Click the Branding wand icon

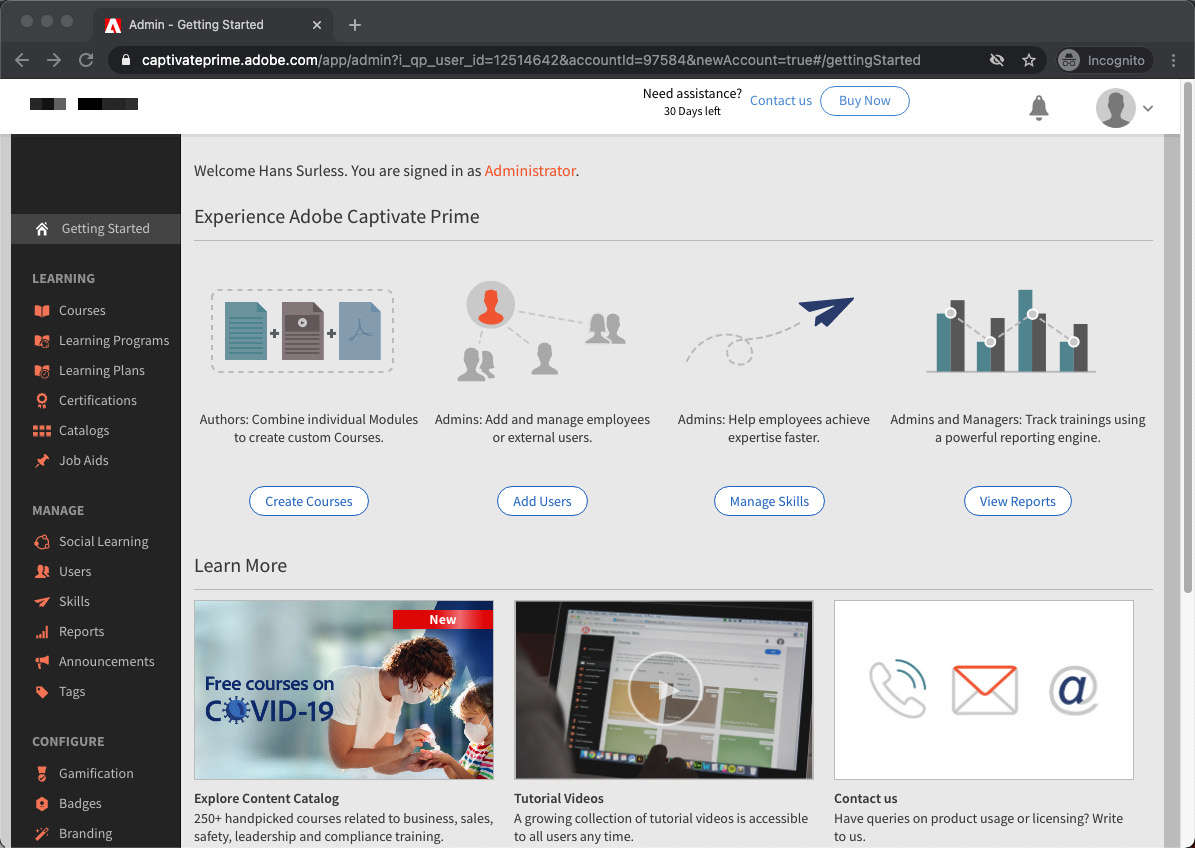click(x=42, y=834)
